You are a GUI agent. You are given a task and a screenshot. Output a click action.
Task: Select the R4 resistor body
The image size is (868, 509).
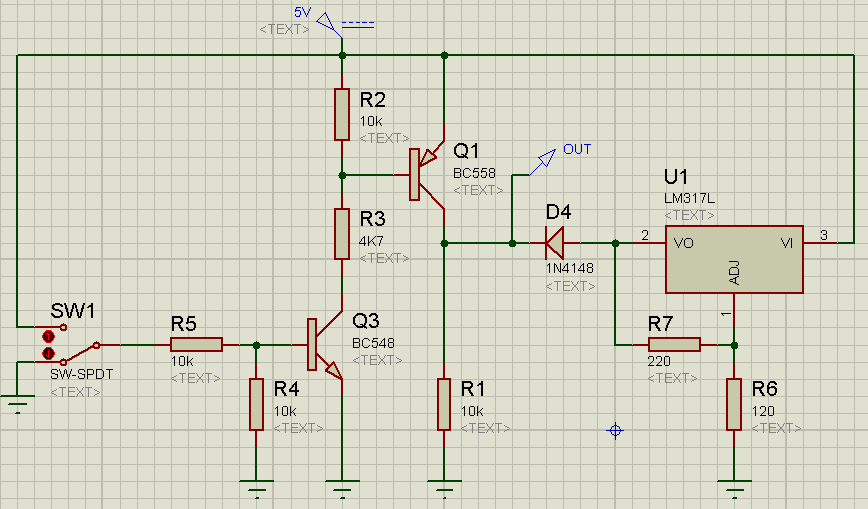256,404
